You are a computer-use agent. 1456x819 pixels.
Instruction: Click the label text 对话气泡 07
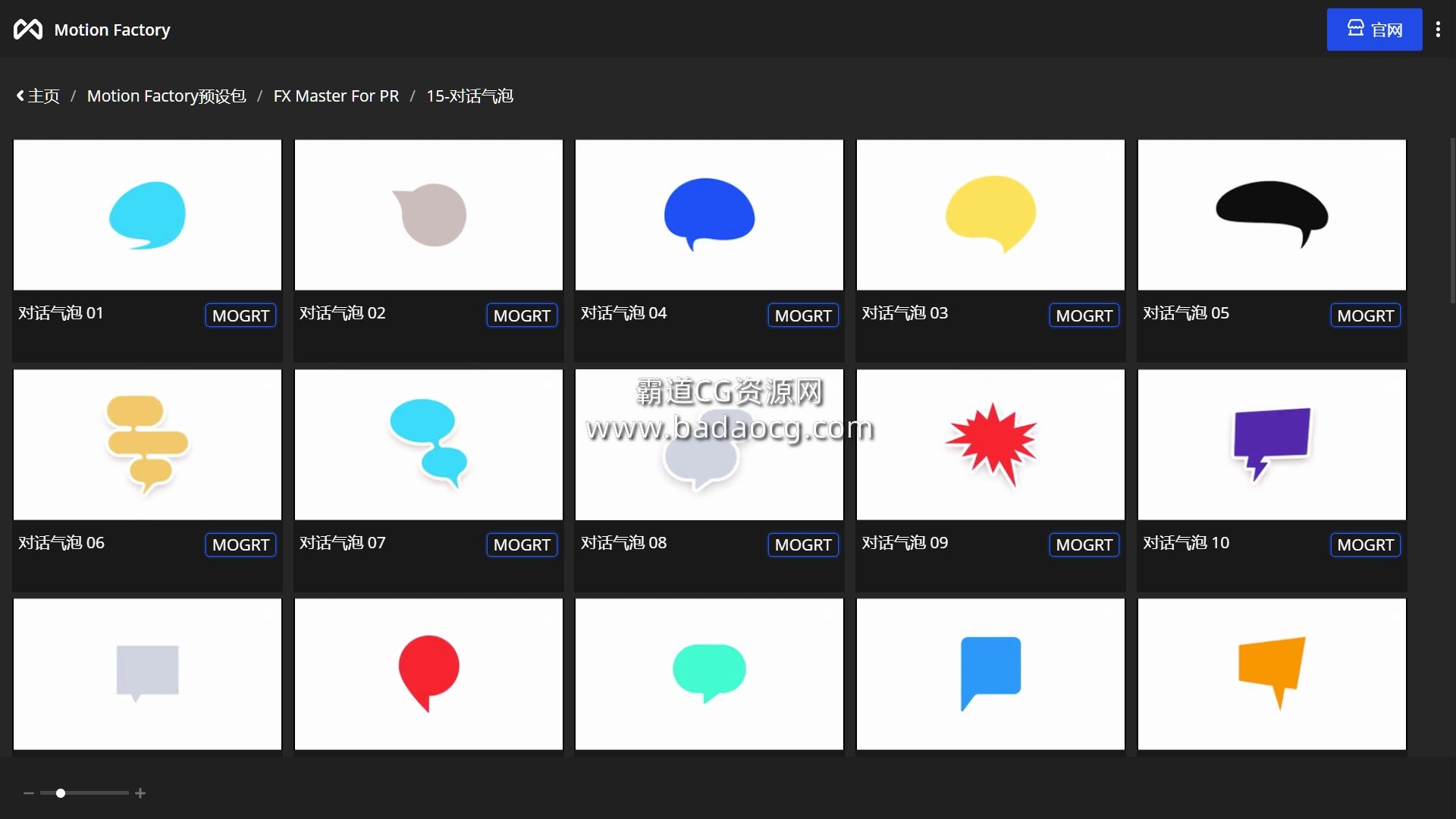pyautogui.click(x=342, y=543)
